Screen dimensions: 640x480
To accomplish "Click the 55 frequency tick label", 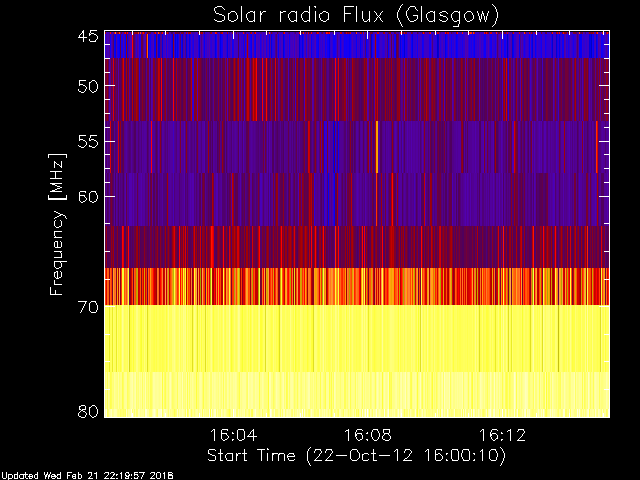I will (88, 142).
